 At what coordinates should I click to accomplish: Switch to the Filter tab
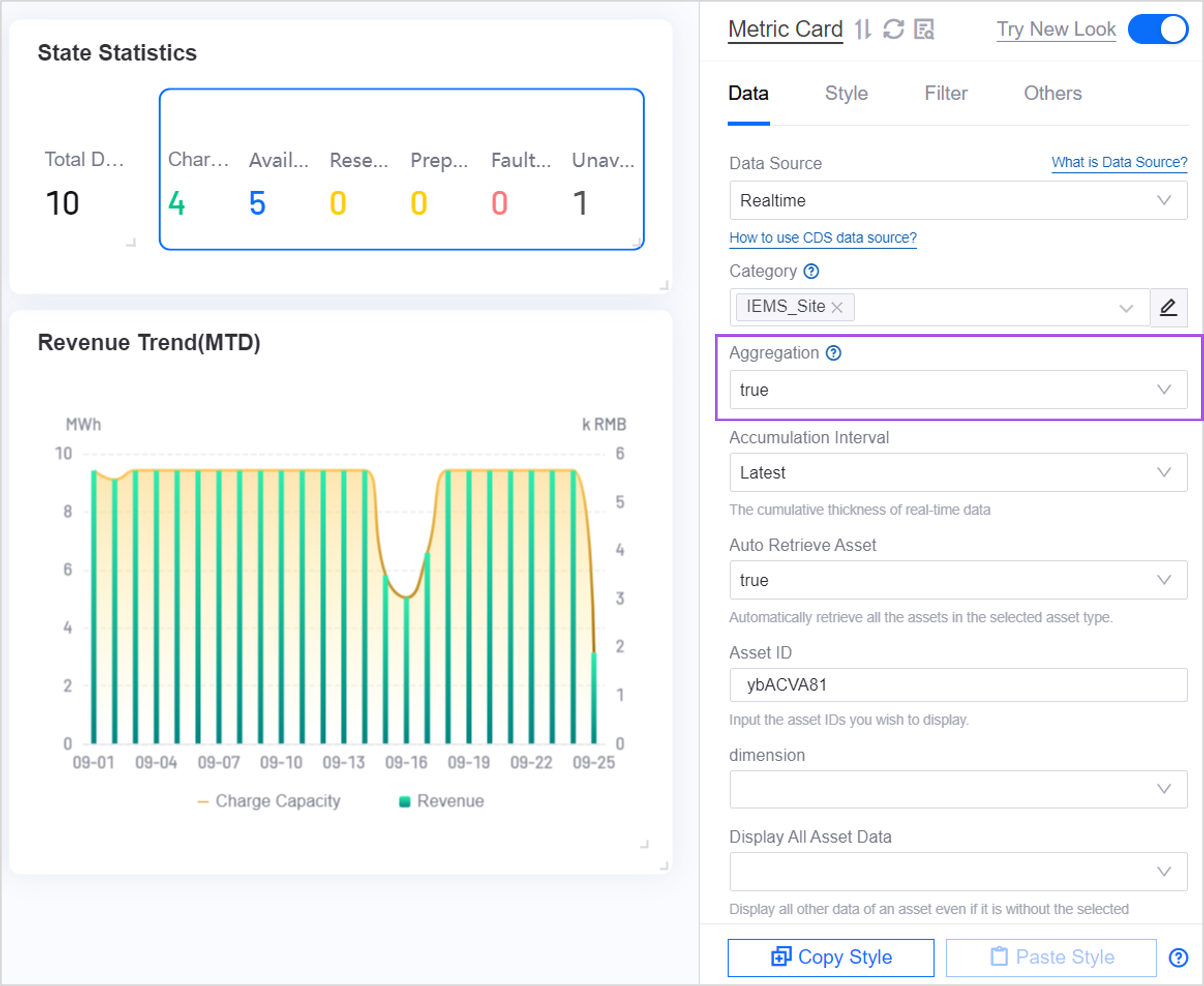coord(945,93)
